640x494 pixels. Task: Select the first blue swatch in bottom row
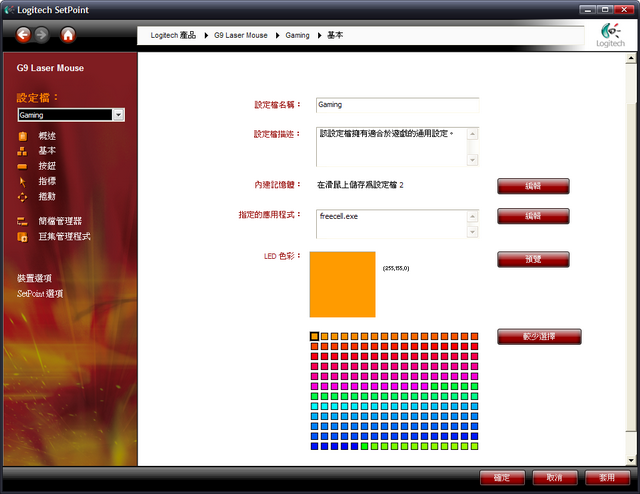[x=314, y=446]
